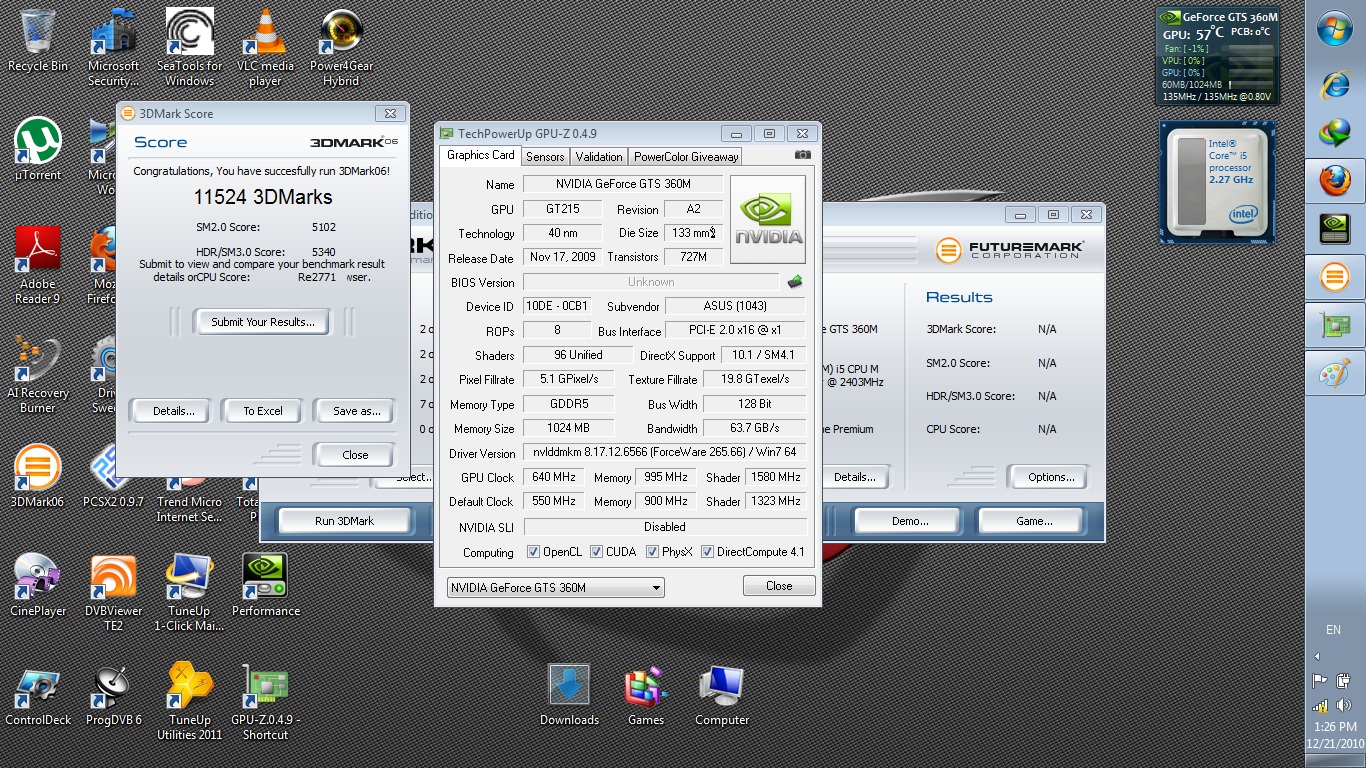Image resolution: width=1366 pixels, height=768 pixels.
Task: Click Details in 3DMark Score window
Action: [172, 411]
